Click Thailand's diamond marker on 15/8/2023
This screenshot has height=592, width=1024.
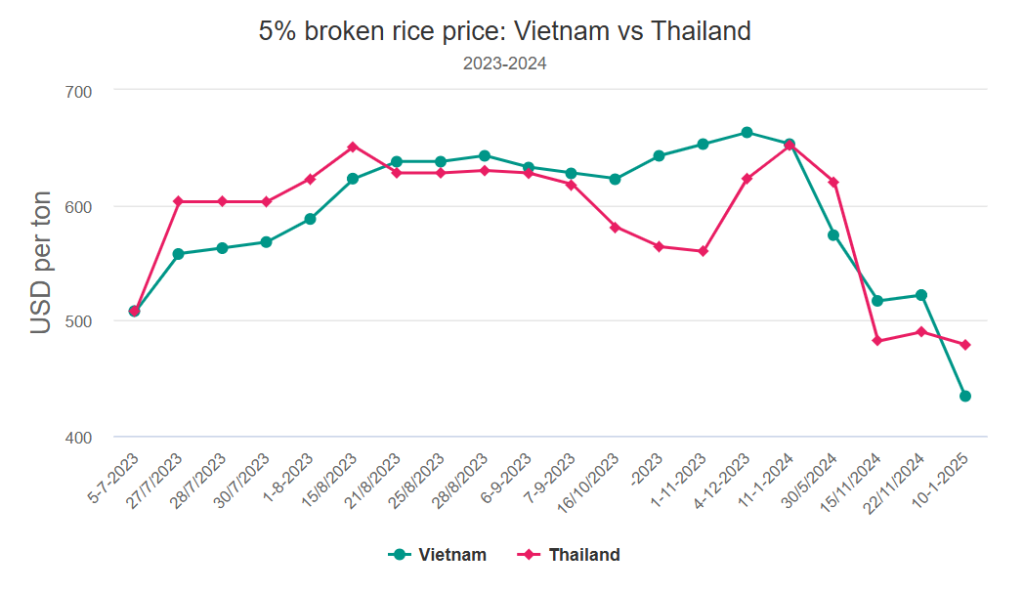(x=353, y=147)
